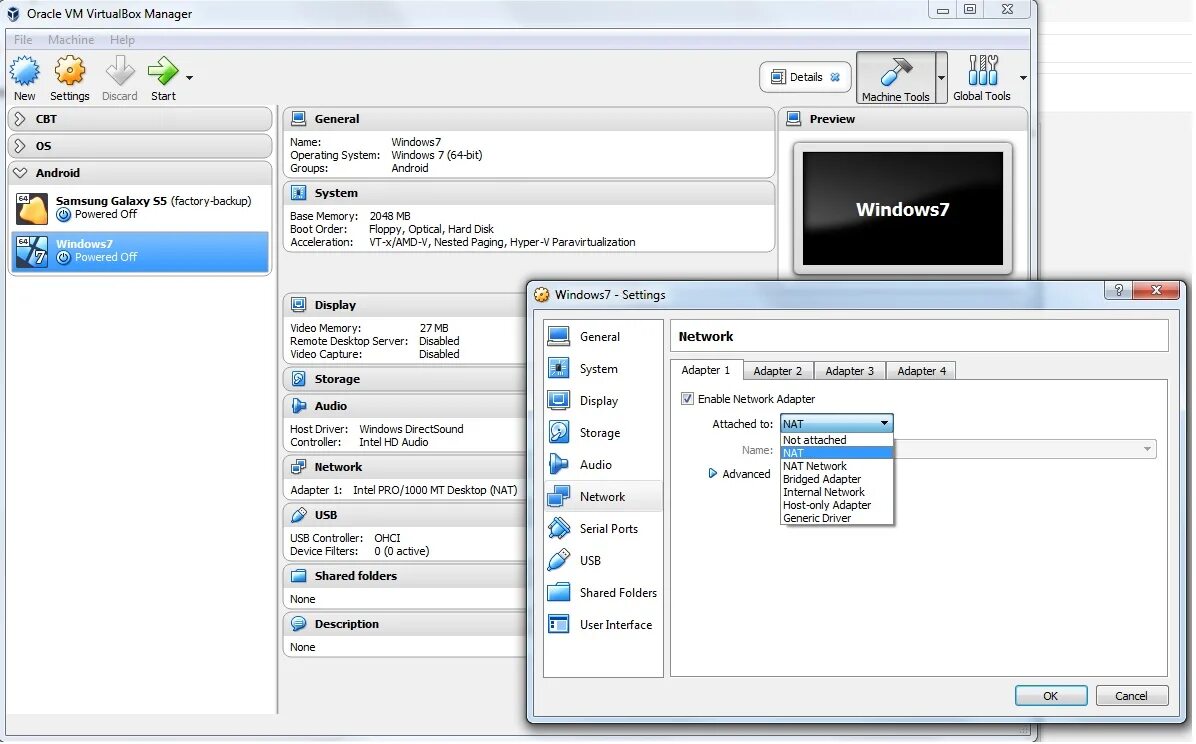Open Shared Folders category in Settings
This screenshot has width=1196, height=744.
(x=603, y=593)
